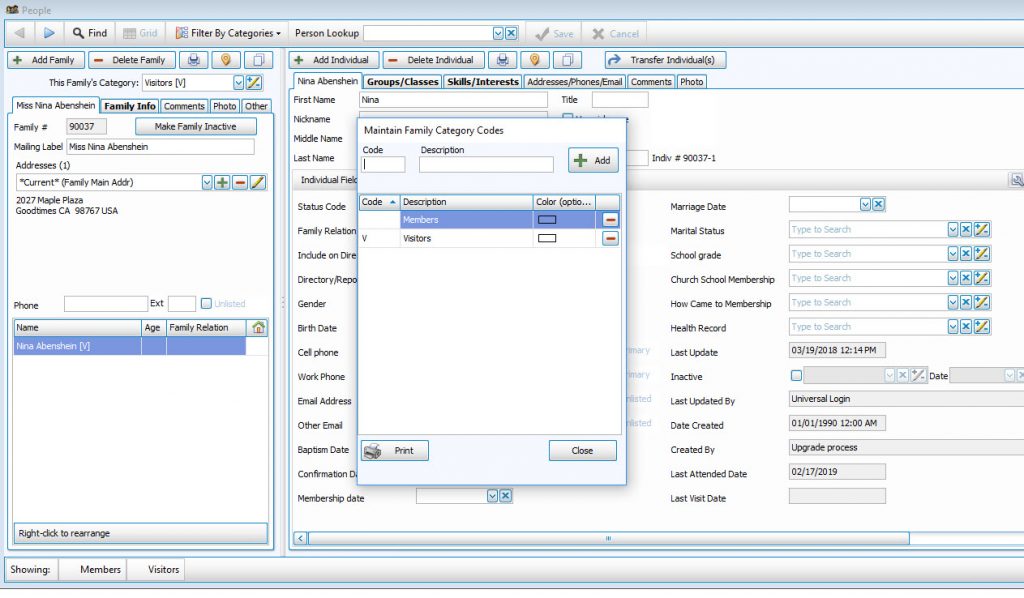Open Filter By Categories menu

point(228,33)
